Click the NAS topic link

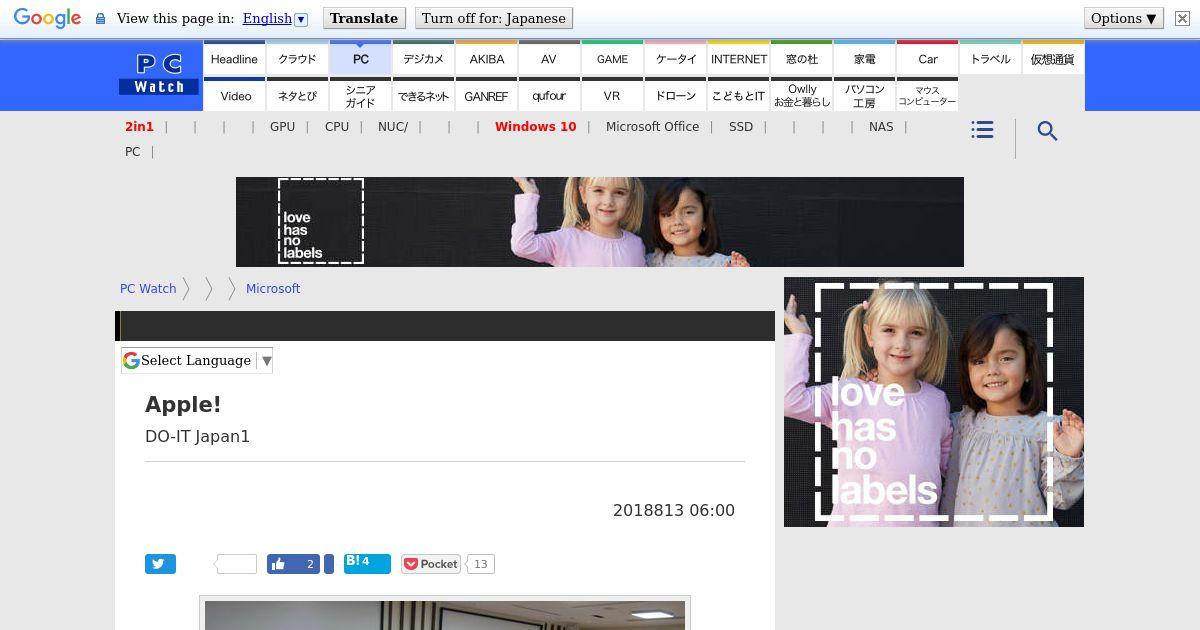click(x=881, y=126)
